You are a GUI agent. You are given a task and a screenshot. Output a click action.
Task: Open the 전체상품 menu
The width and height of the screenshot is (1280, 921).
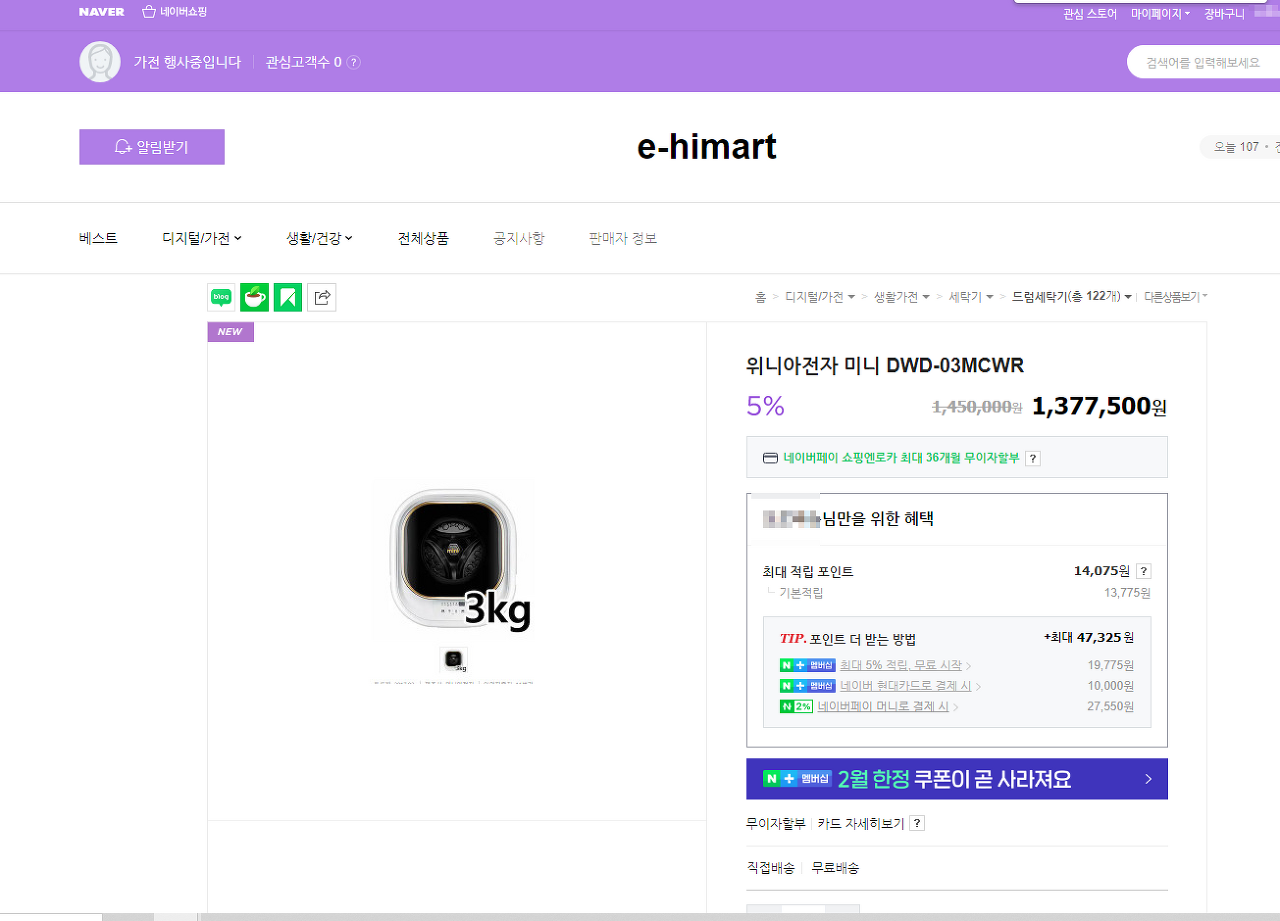(x=423, y=238)
